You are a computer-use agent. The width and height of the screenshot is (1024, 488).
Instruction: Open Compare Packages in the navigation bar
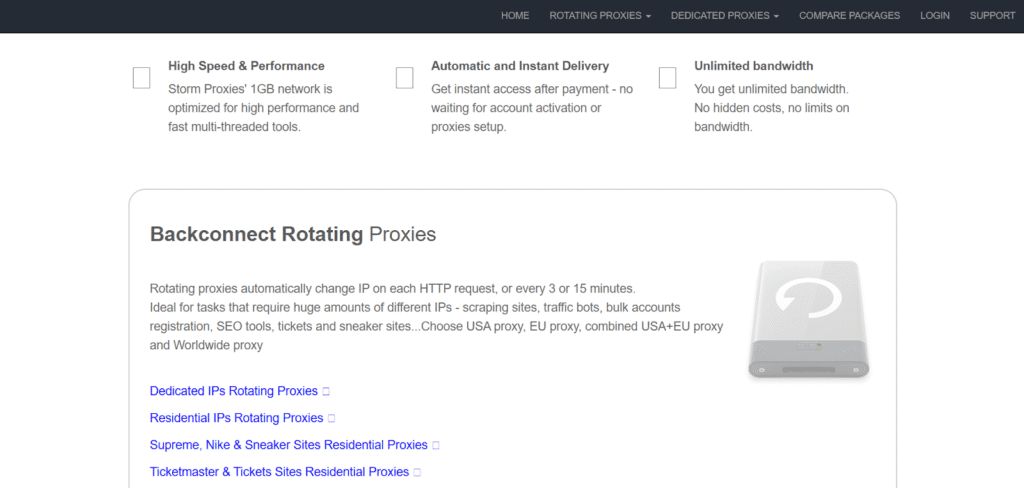click(850, 16)
